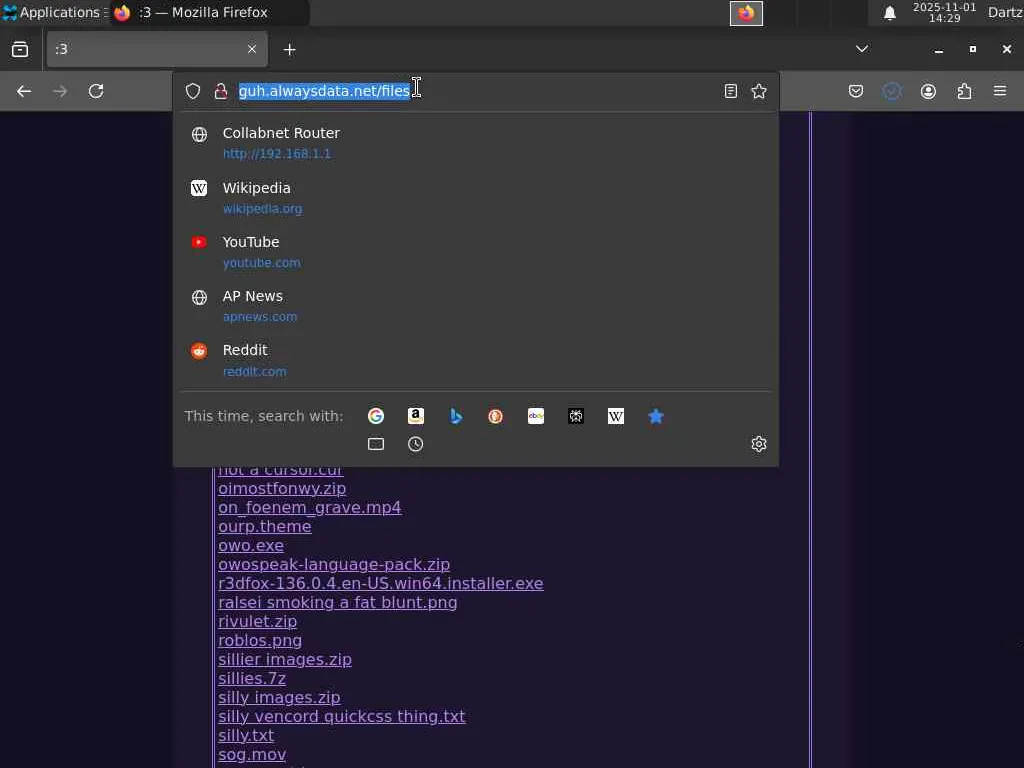1024x768 pixels.
Task: Select the AP News suggestion row
Action: (x=476, y=306)
